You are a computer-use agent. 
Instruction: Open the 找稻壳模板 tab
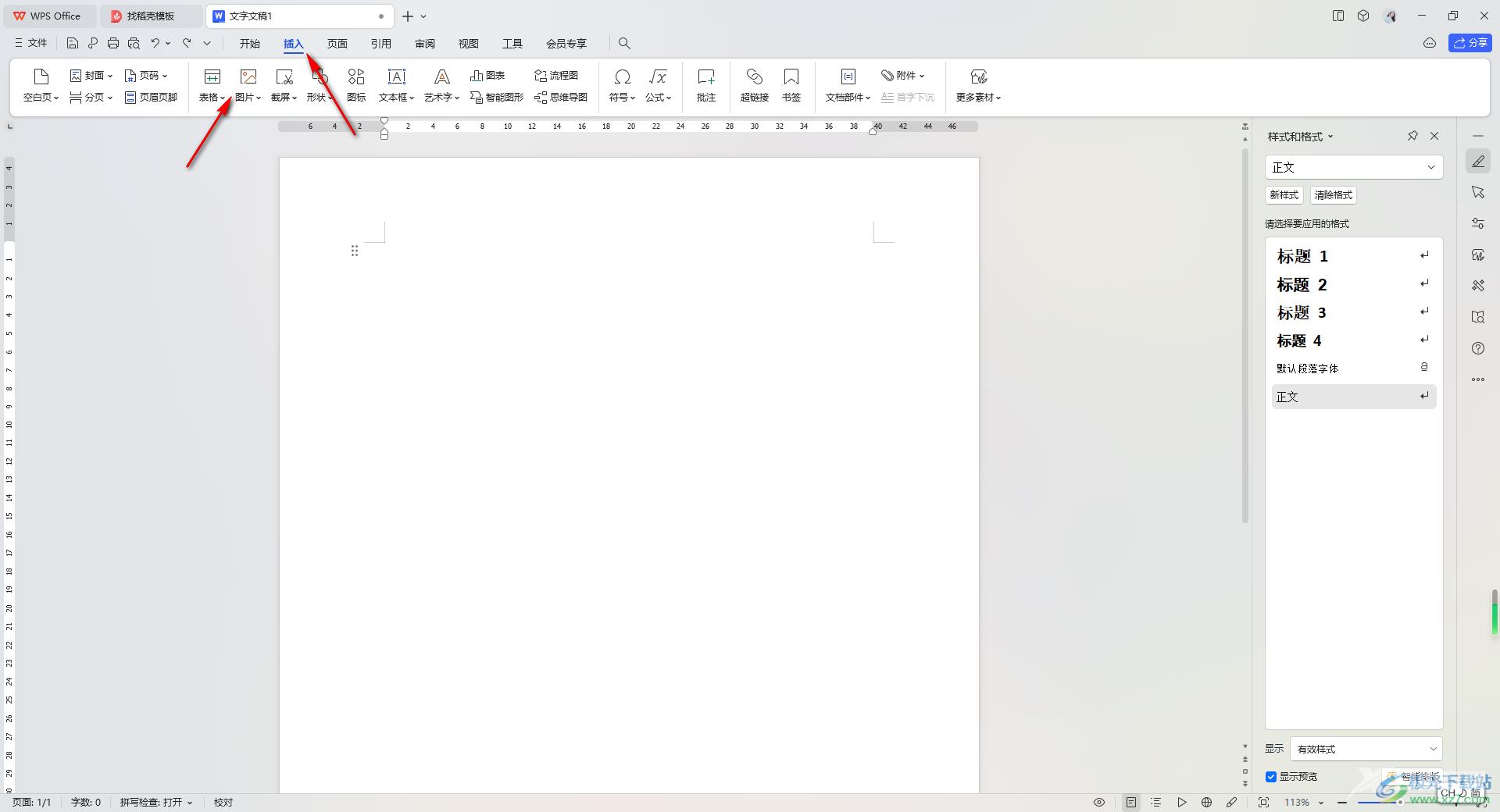[x=151, y=16]
